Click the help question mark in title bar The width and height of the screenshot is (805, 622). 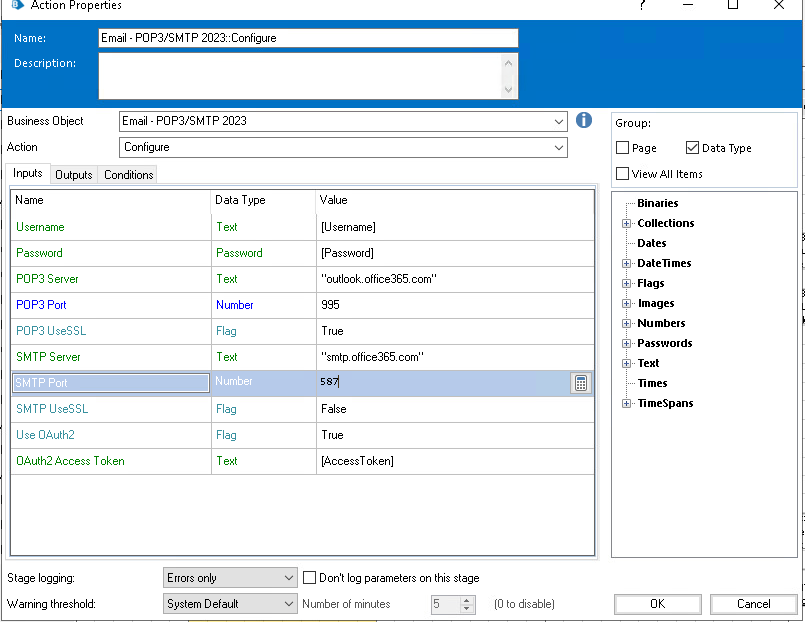(x=641, y=6)
